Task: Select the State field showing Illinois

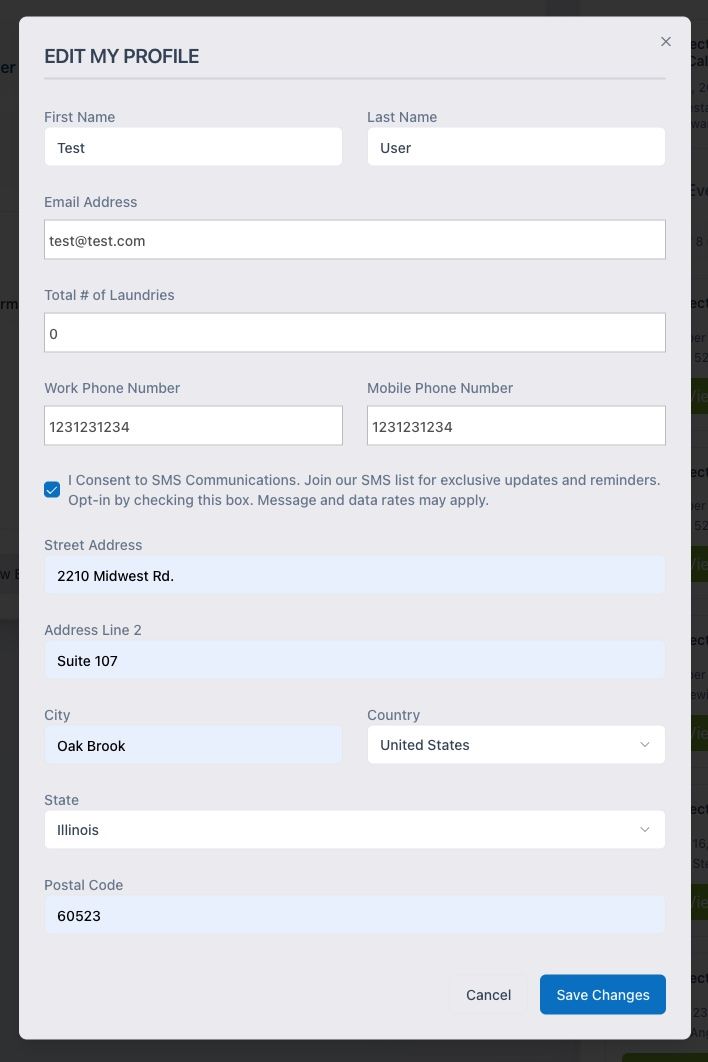Action: (355, 829)
